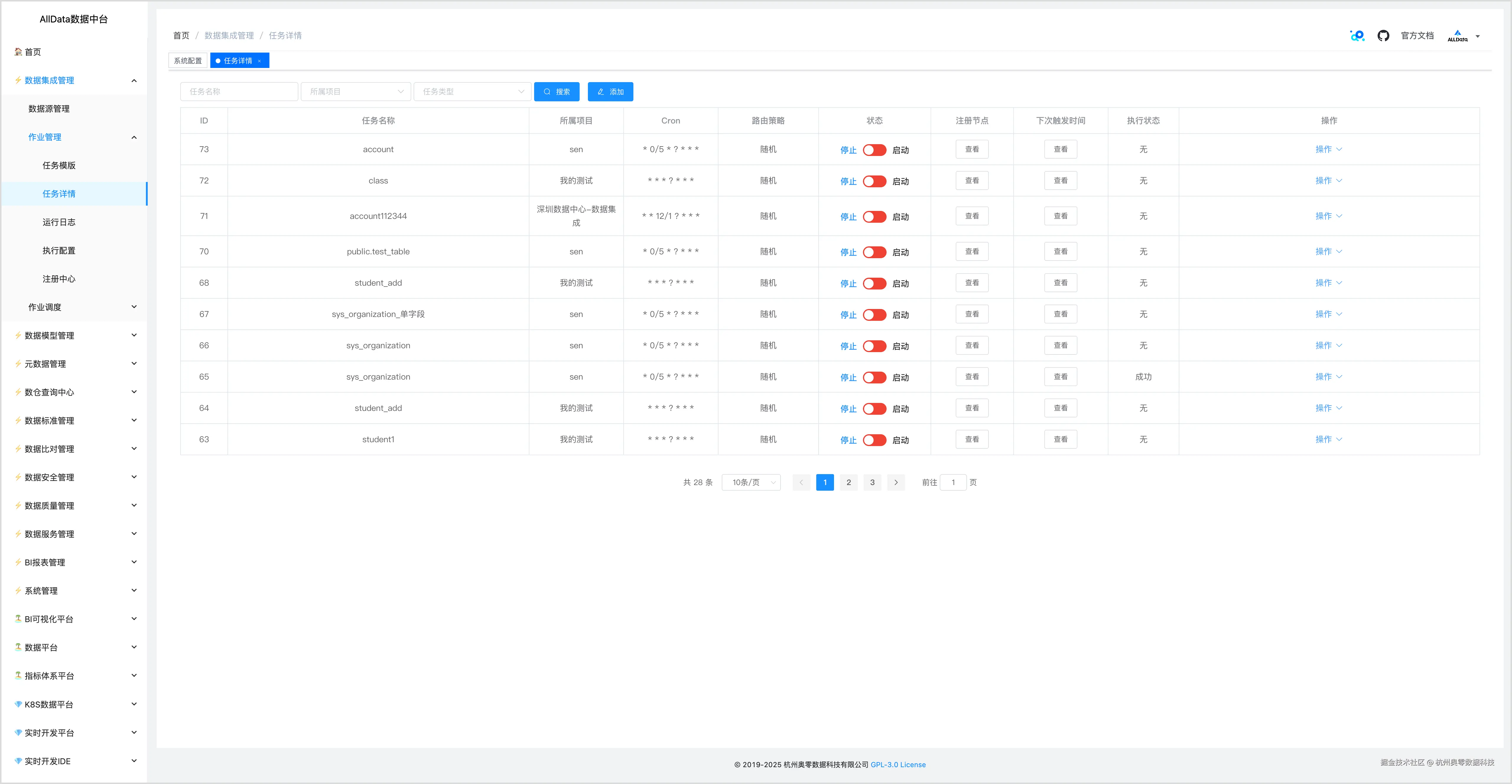Viewport: 1512px width, 784px height.
Task: Toggle the status switch for task 73 account
Action: [874, 150]
